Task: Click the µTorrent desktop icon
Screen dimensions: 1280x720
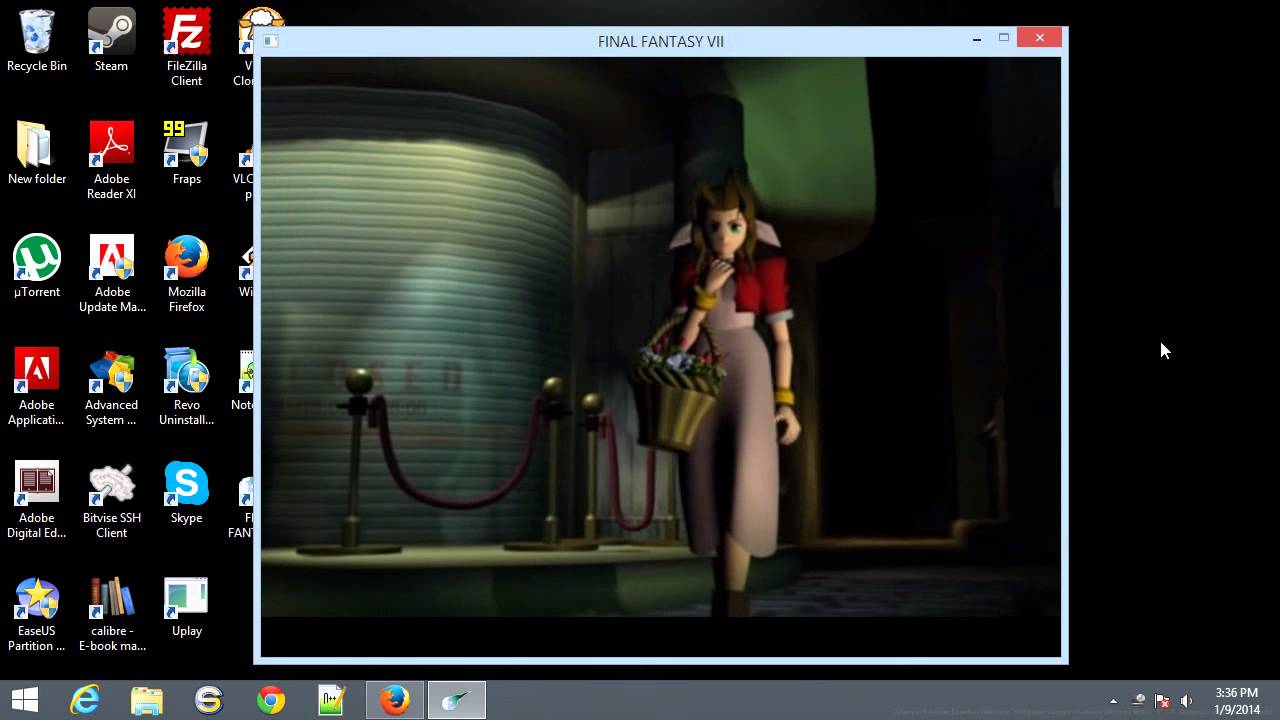Action: tap(37, 267)
